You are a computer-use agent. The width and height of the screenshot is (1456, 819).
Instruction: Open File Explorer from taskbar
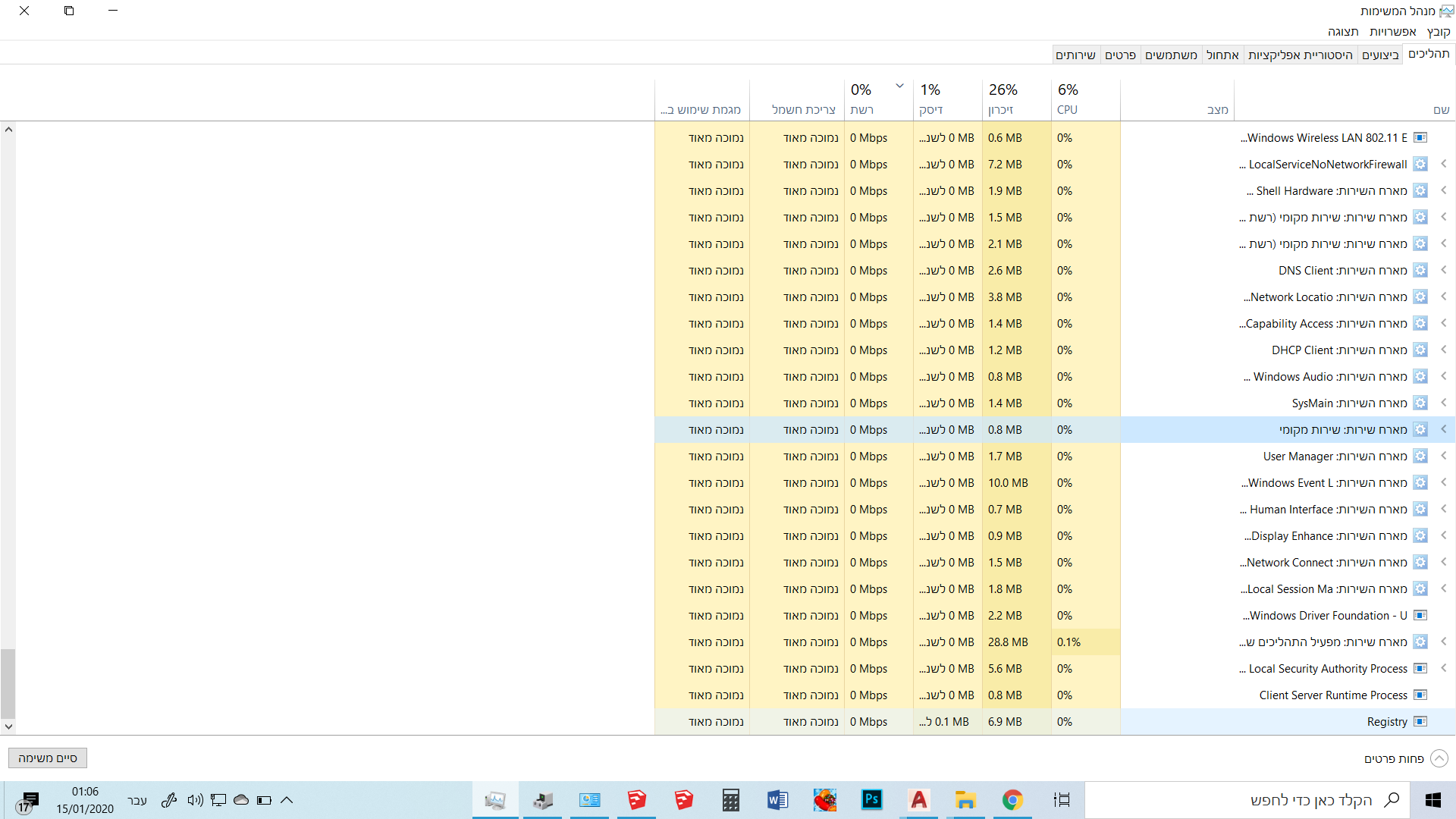965,800
